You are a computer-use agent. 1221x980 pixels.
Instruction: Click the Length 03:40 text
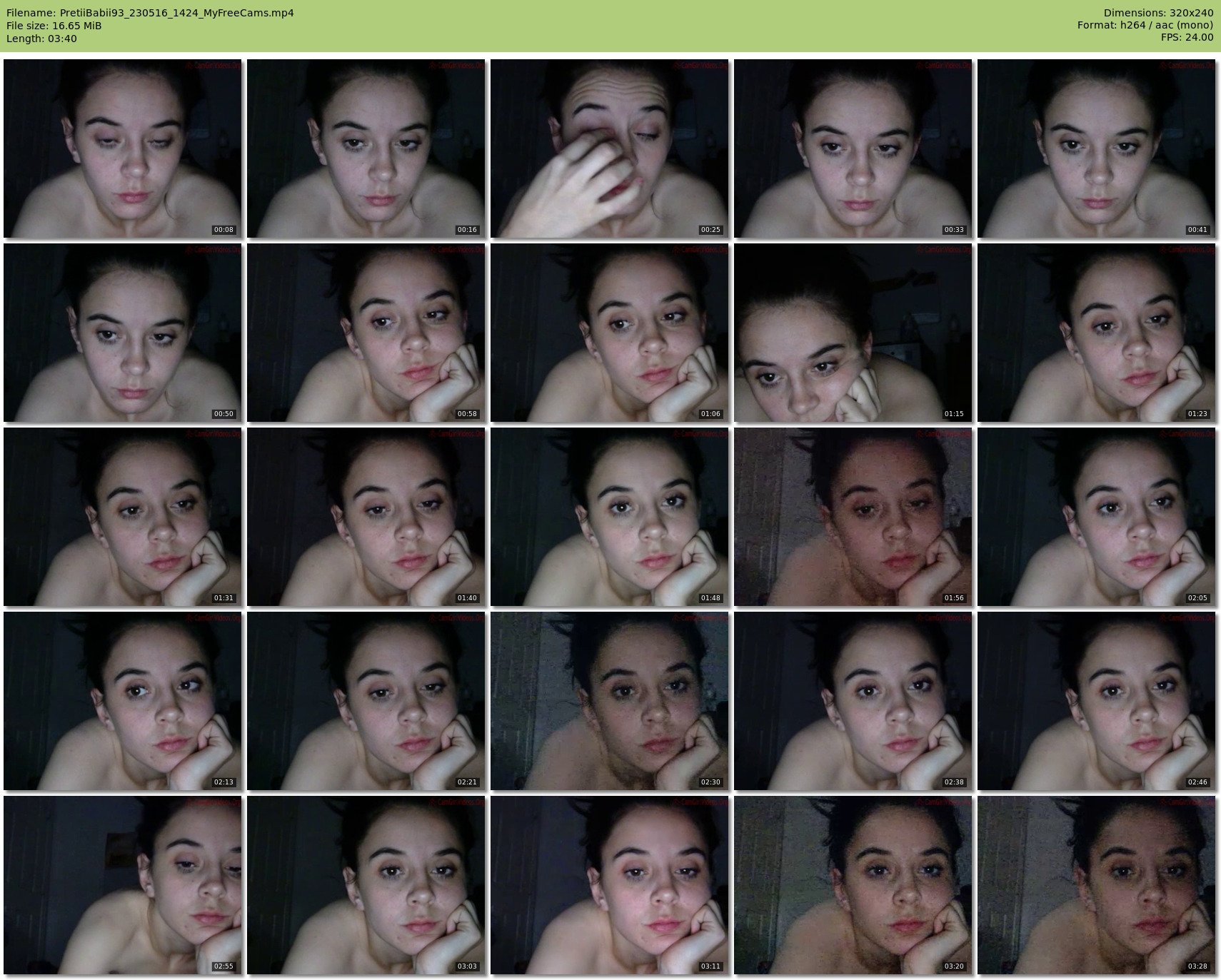(x=41, y=39)
